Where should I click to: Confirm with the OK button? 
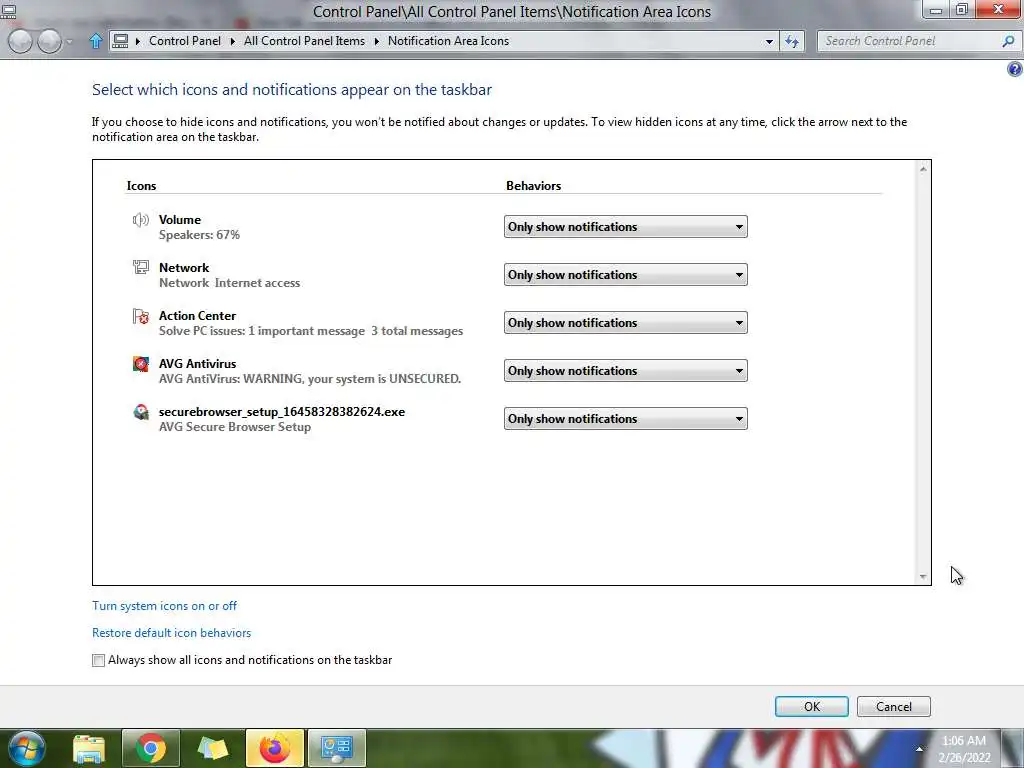(812, 707)
